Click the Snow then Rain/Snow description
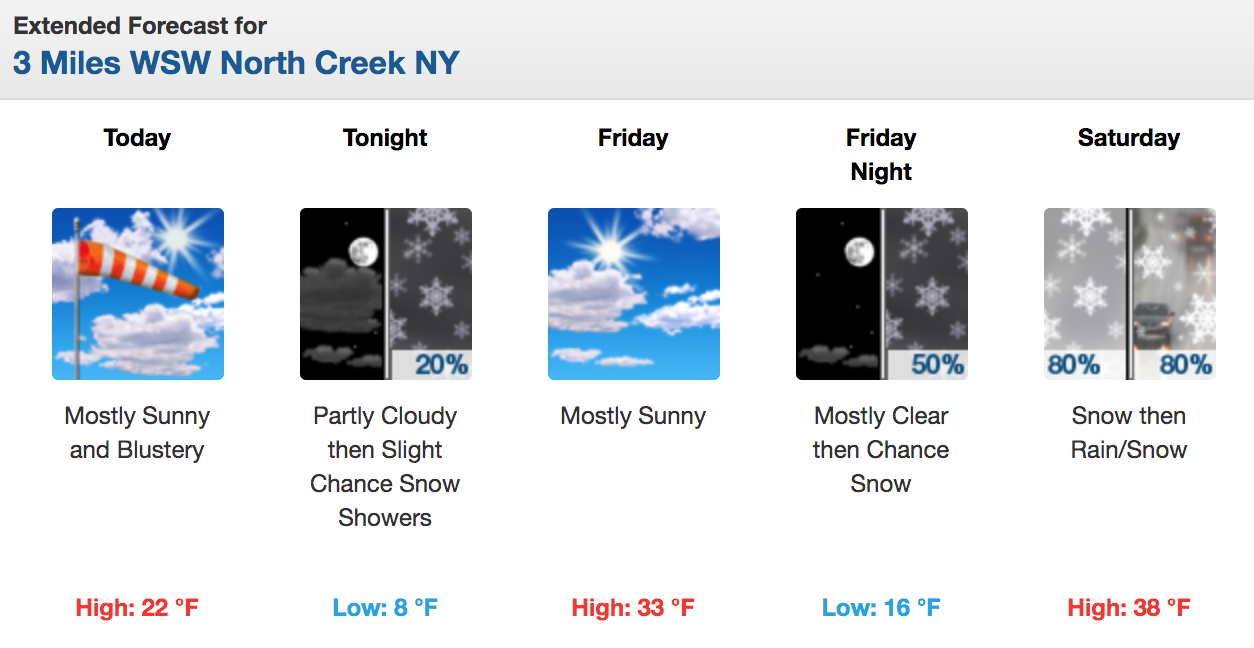1254x648 pixels. point(1129,433)
